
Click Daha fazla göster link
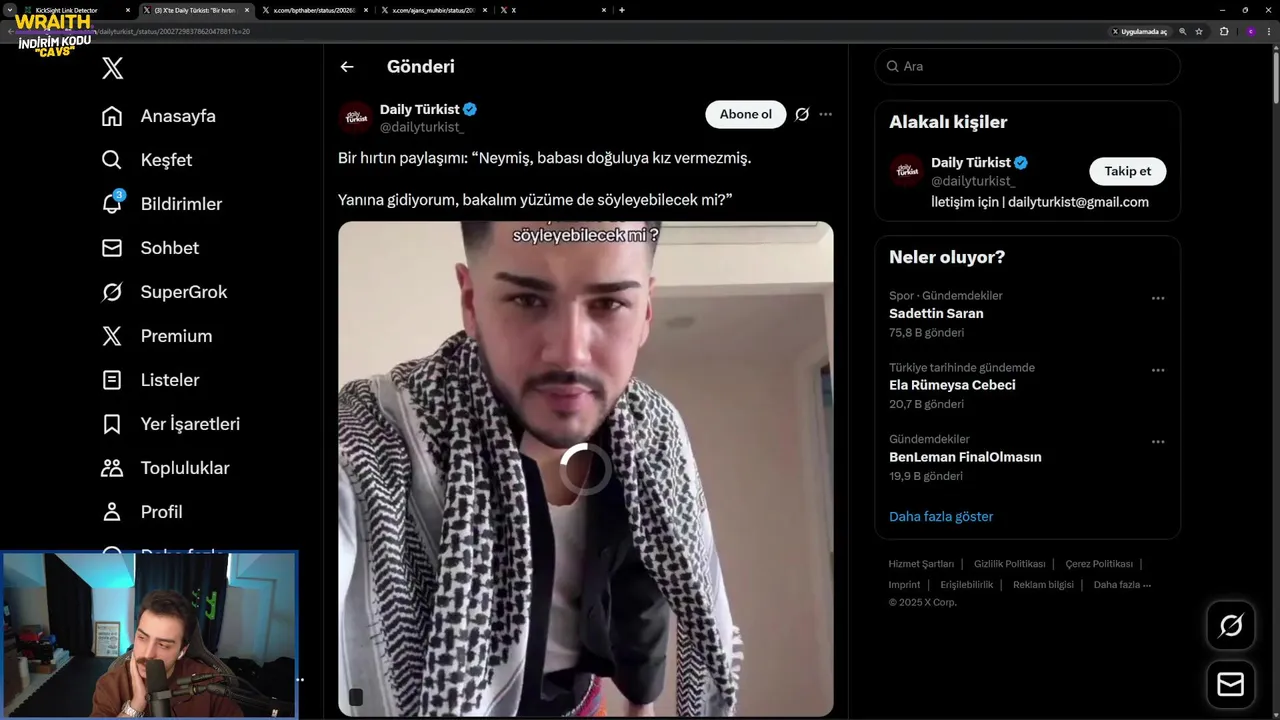[941, 517]
